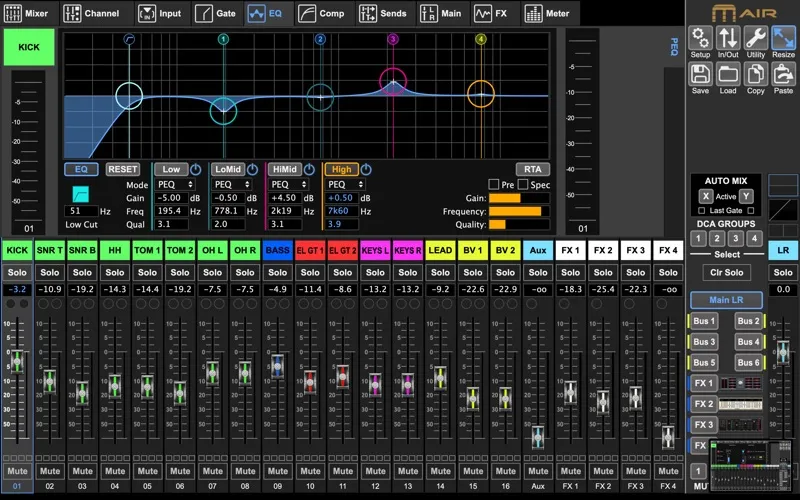Click the Save floppy disk icon
Image resolution: width=800 pixels, height=500 pixels.
pos(700,74)
